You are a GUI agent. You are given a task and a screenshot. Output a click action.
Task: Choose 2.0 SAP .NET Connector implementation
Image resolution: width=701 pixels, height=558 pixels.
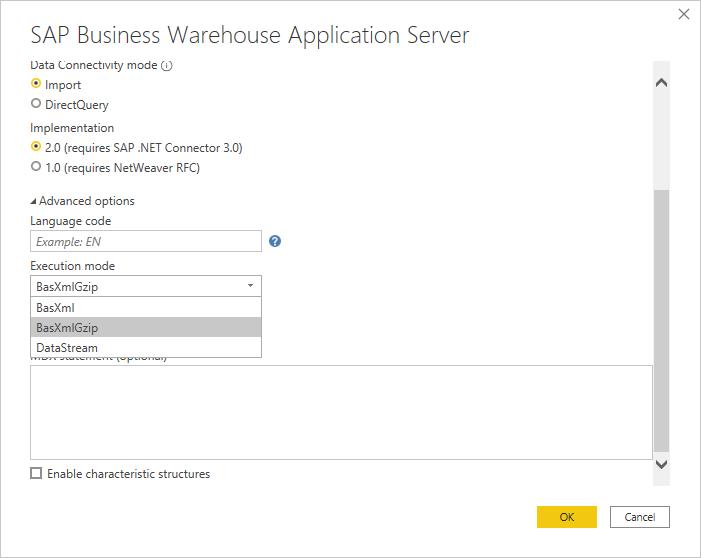[36, 147]
